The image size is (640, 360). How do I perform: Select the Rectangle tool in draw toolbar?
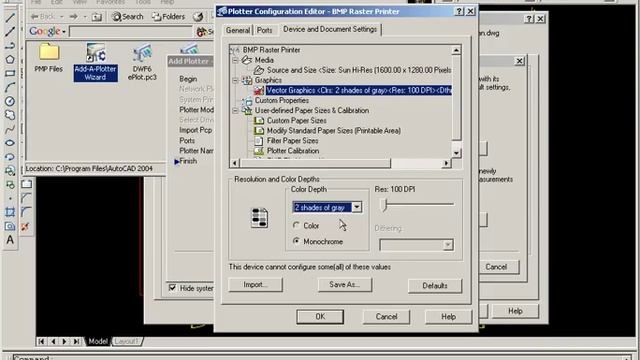tap(10, 73)
